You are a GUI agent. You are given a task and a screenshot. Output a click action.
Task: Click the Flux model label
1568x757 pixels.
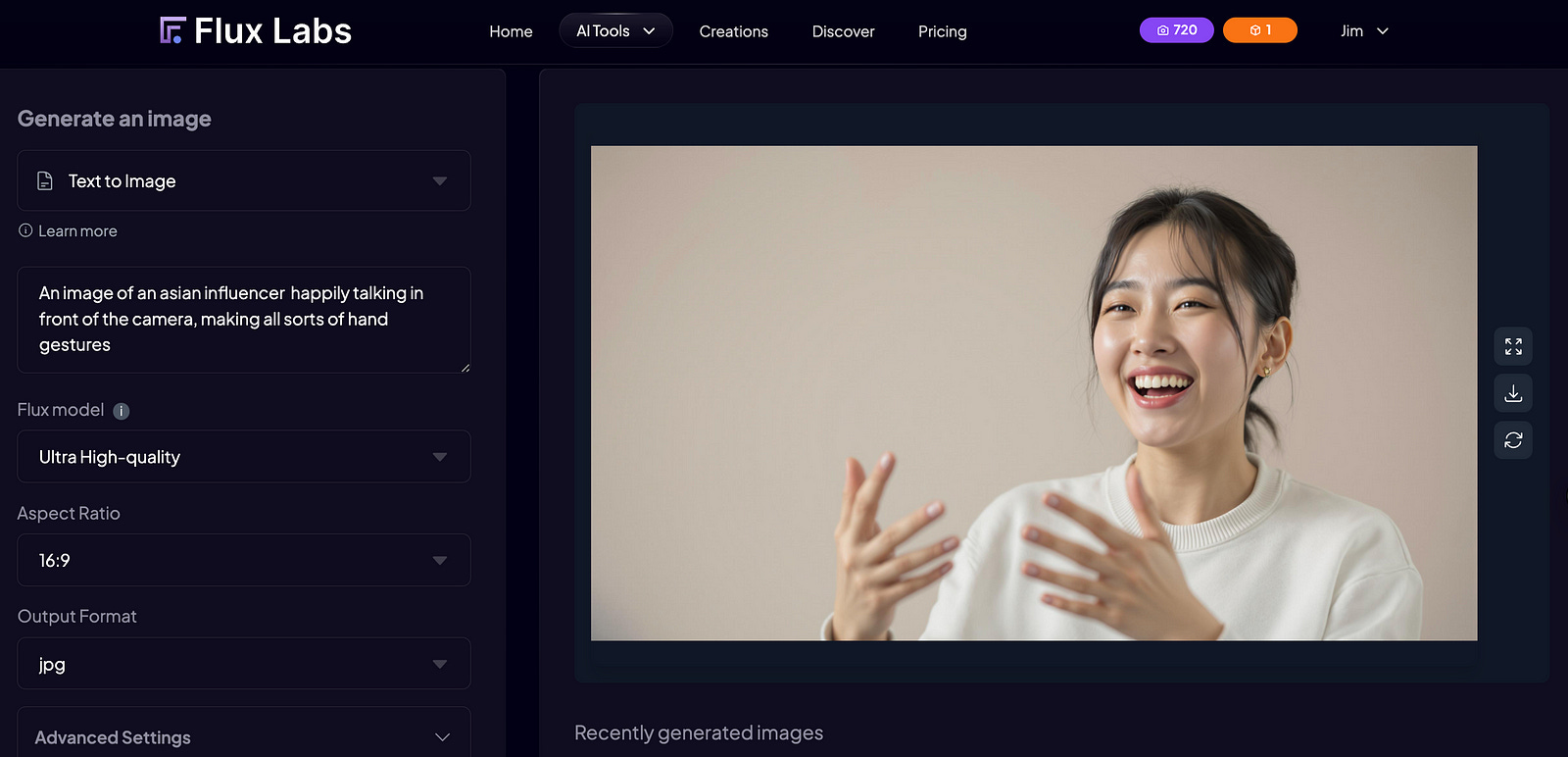click(61, 410)
